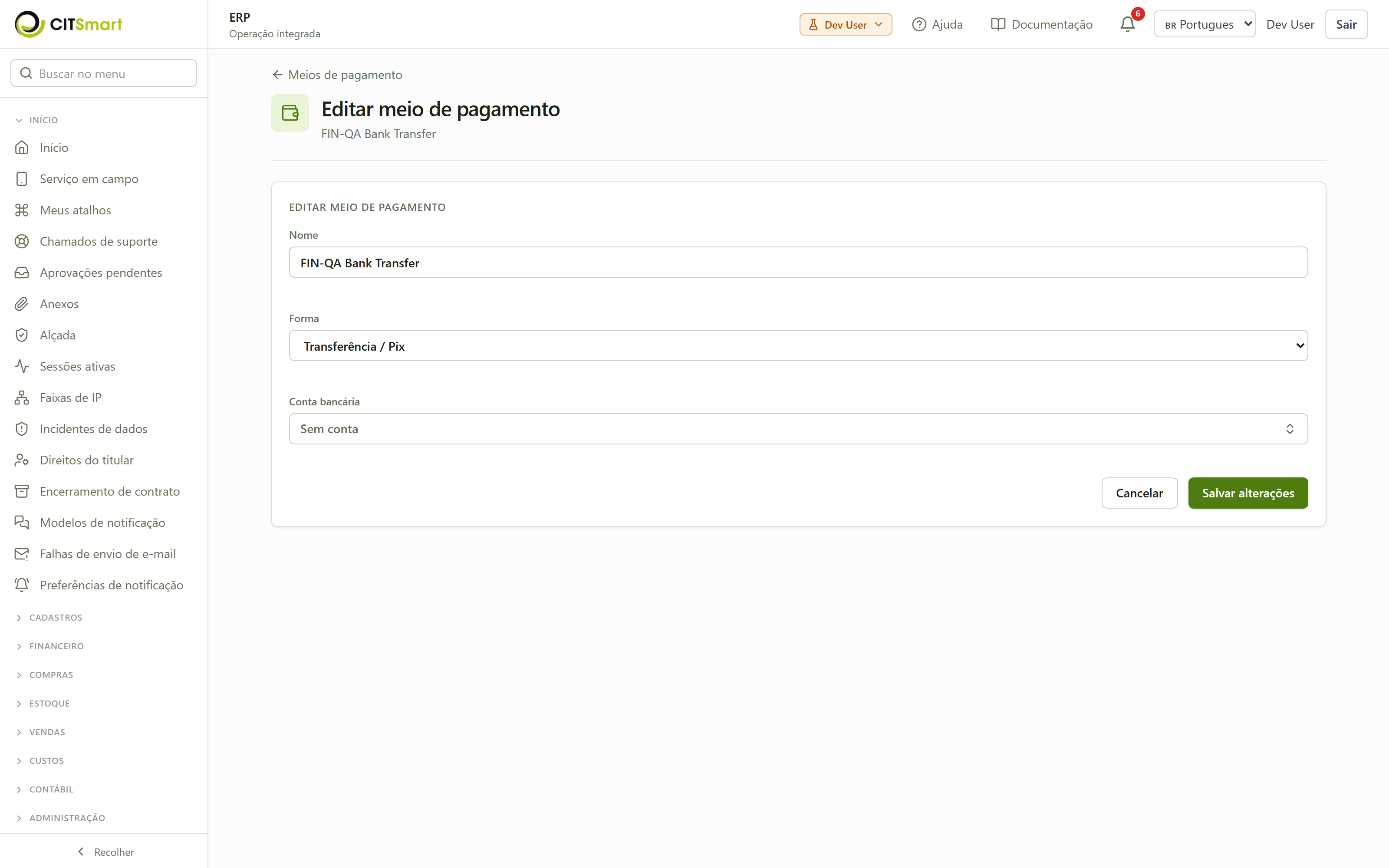Click the Alçada shield icon
1389x868 pixels.
coord(22,335)
